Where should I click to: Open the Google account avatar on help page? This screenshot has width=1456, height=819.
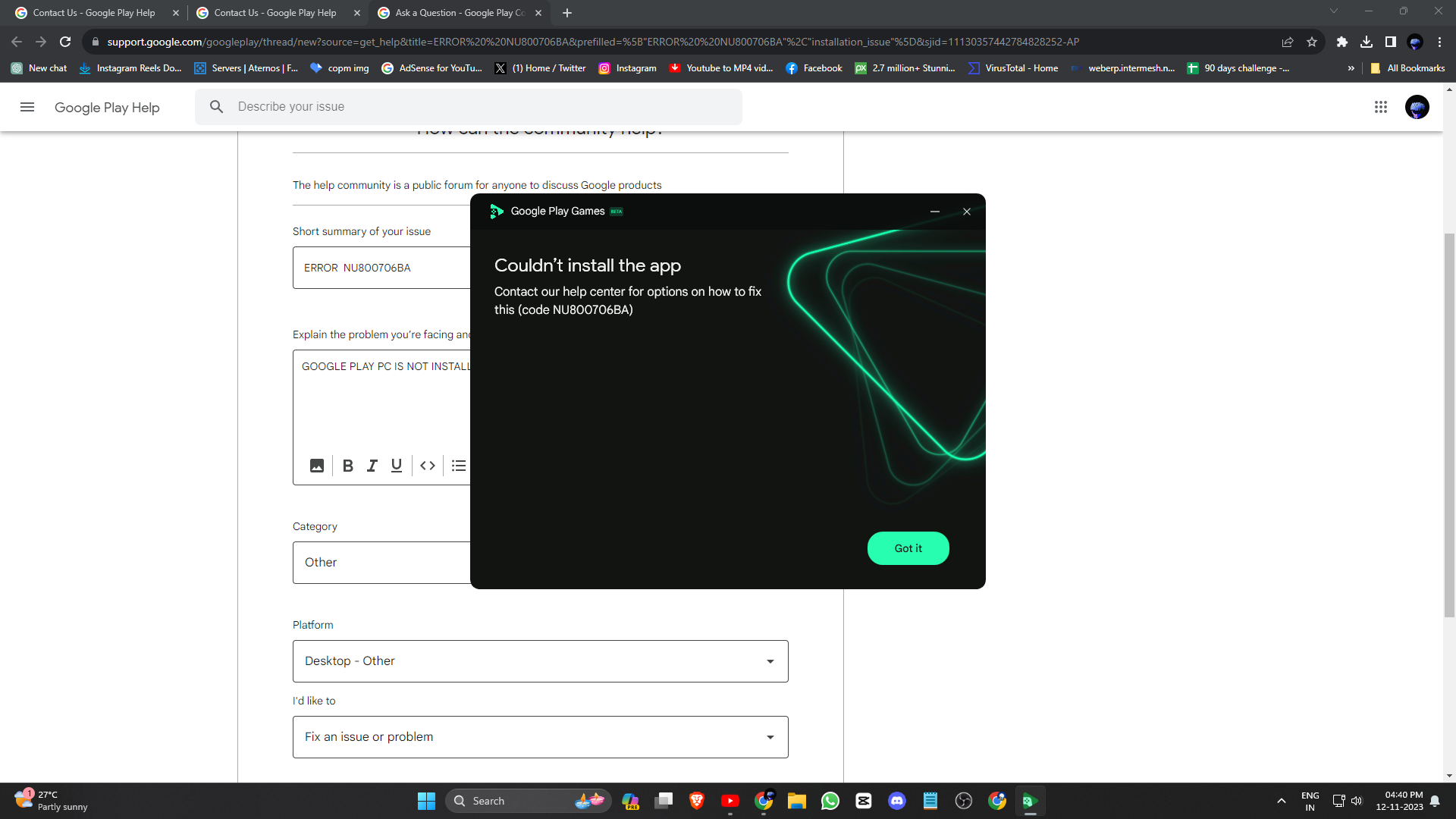click(x=1417, y=107)
